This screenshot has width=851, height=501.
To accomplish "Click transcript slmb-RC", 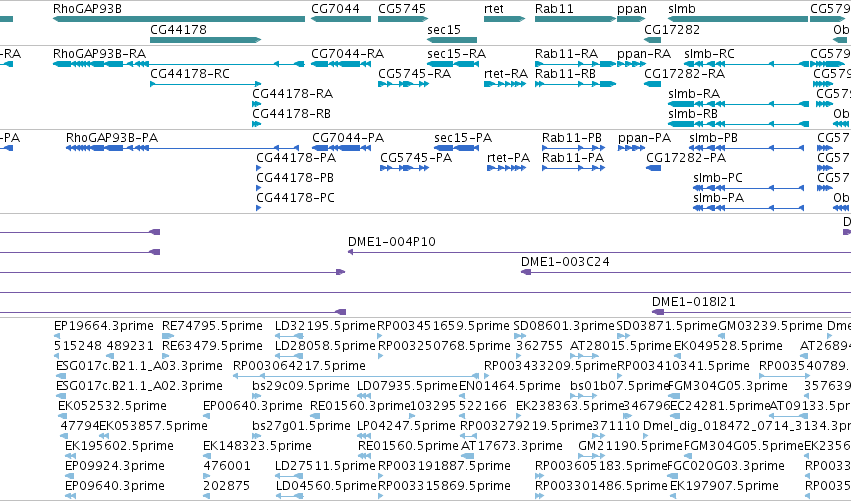I will click(709, 54).
